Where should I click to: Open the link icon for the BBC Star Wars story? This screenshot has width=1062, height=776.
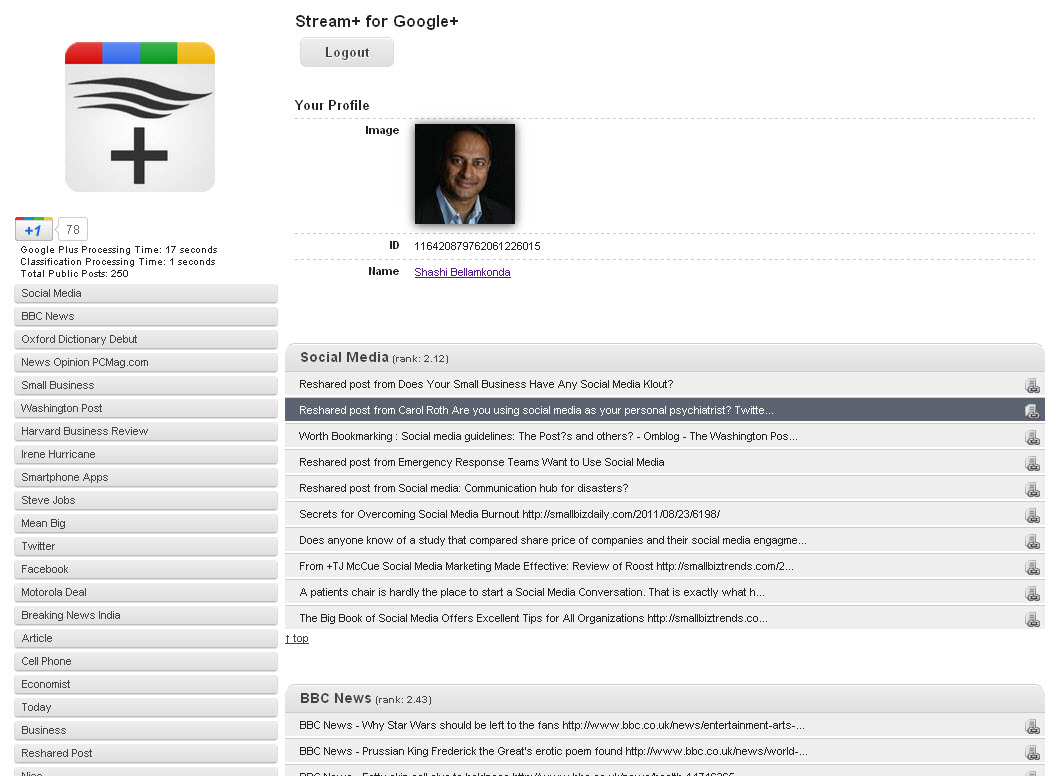[x=1033, y=725]
